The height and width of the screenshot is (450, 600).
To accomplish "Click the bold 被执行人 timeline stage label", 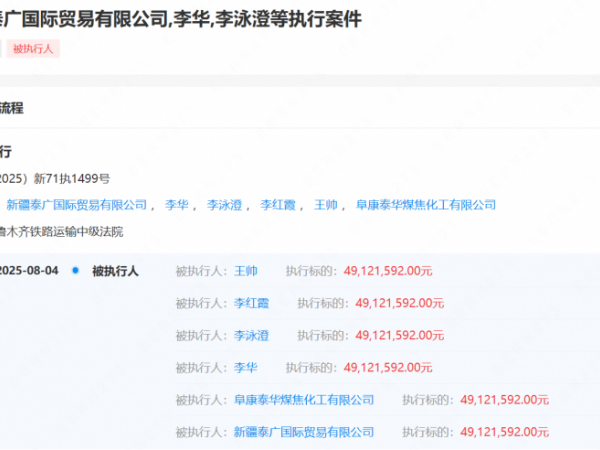I will point(115,271).
